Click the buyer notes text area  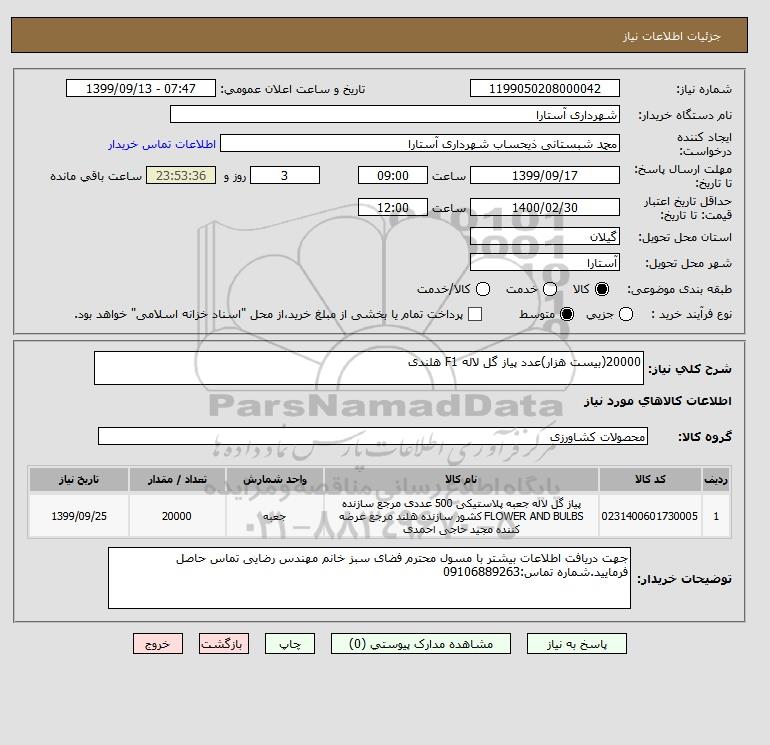click(x=369, y=578)
